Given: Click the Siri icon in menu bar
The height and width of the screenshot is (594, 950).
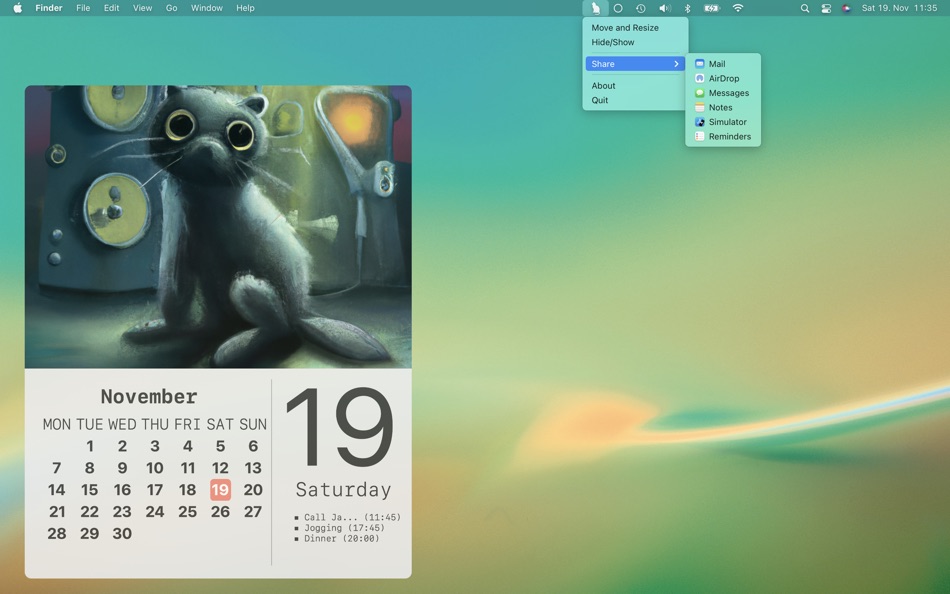Looking at the screenshot, I should 846,8.
